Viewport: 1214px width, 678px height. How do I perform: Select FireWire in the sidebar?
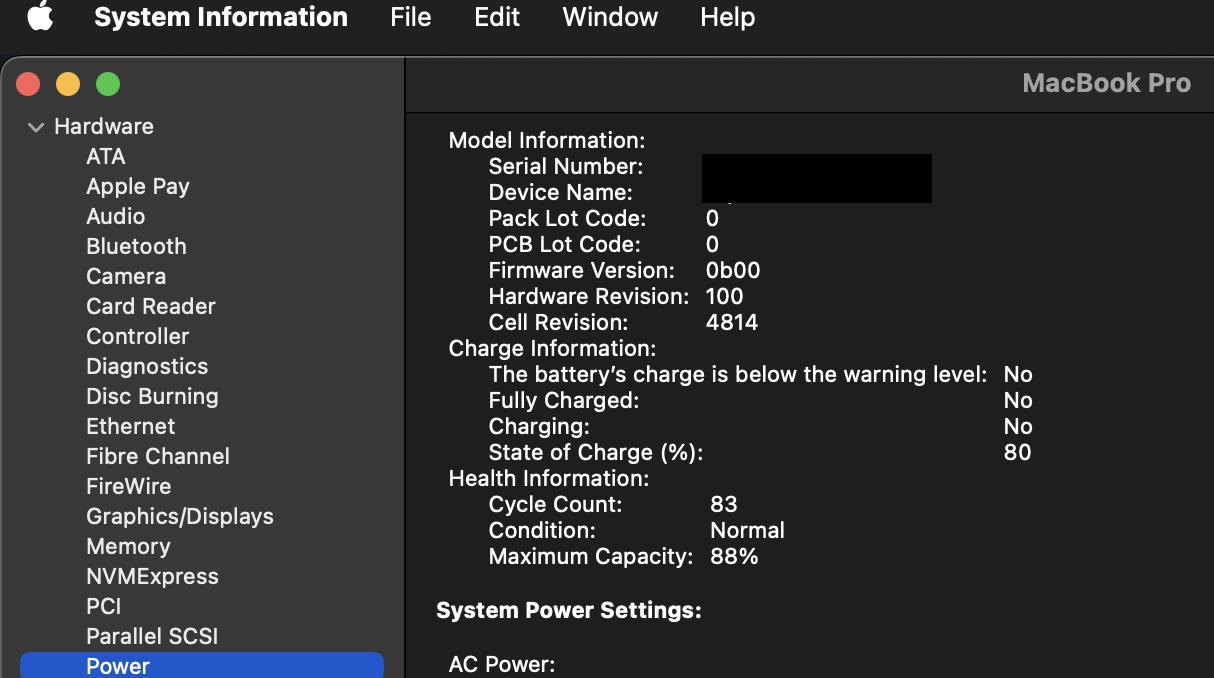[x=129, y=487]
